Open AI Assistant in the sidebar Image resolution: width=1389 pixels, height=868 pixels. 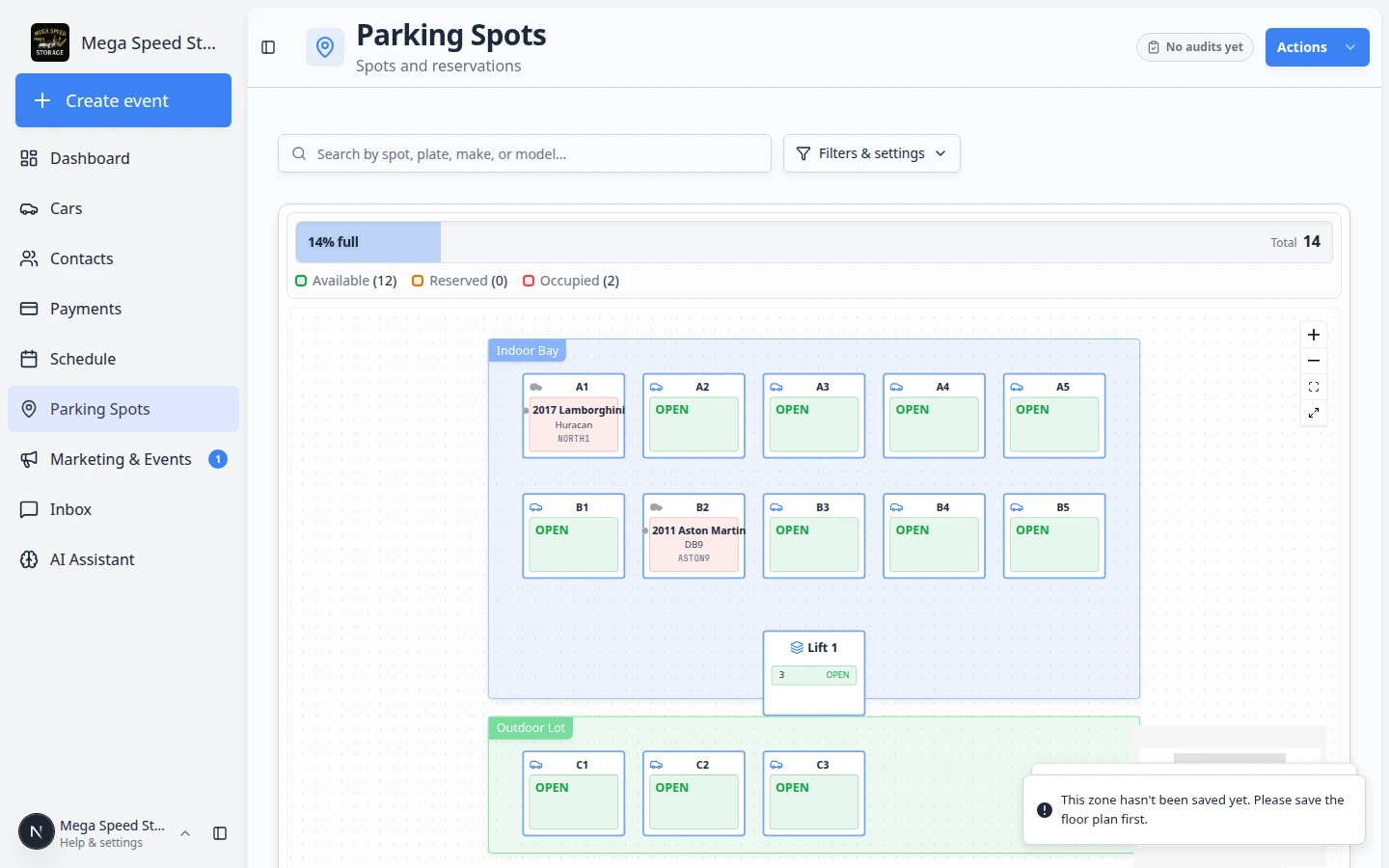123,559
